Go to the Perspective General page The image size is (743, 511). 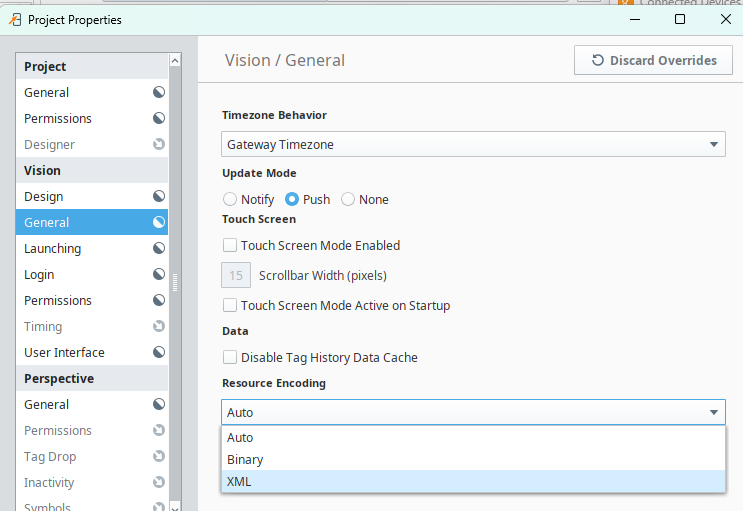point(47,404)
